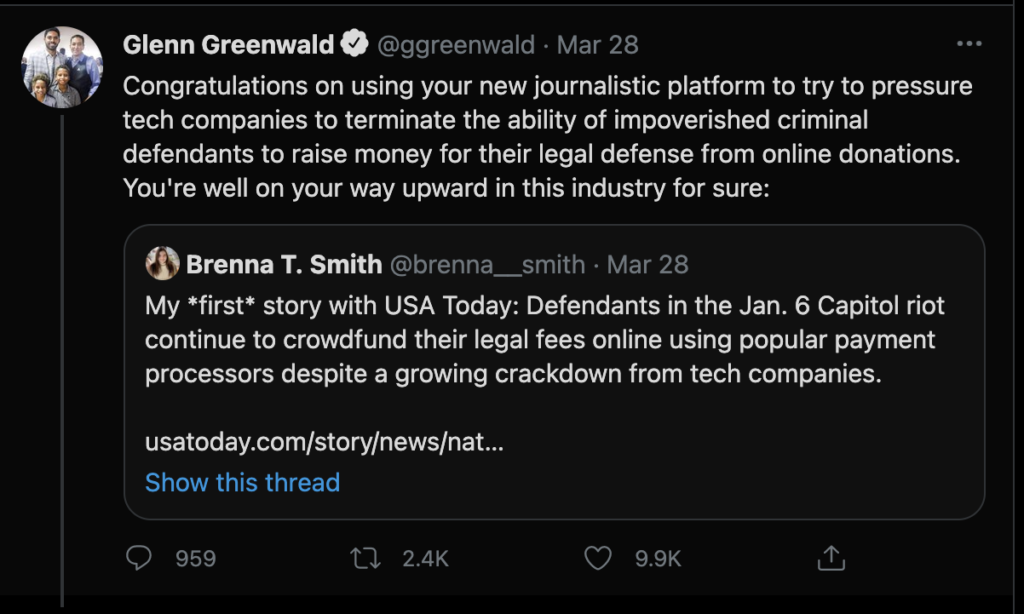The height and width of the screenshot is (614, 1024).
Task: Click the Brenna T. Smith name
Action: 283,264
